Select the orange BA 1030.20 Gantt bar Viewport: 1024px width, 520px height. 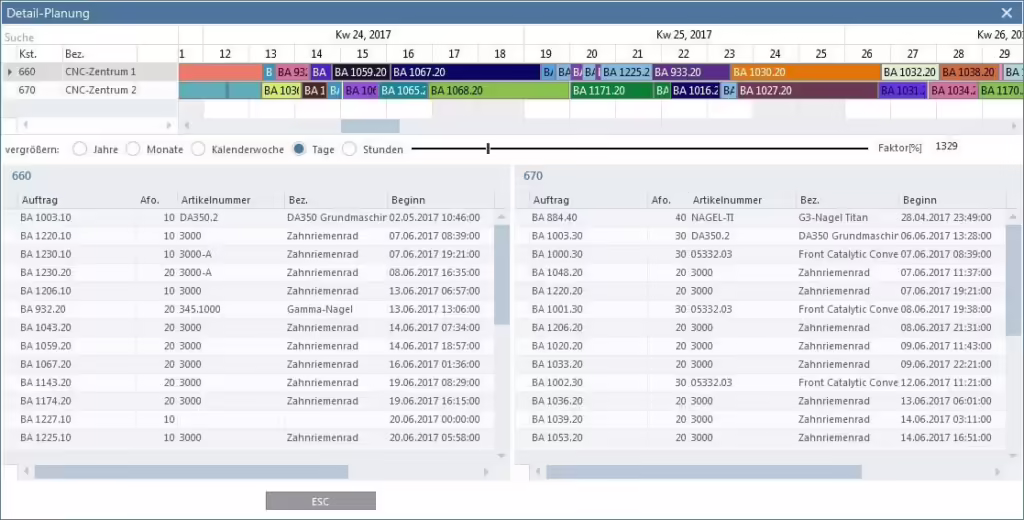point(806,72)
